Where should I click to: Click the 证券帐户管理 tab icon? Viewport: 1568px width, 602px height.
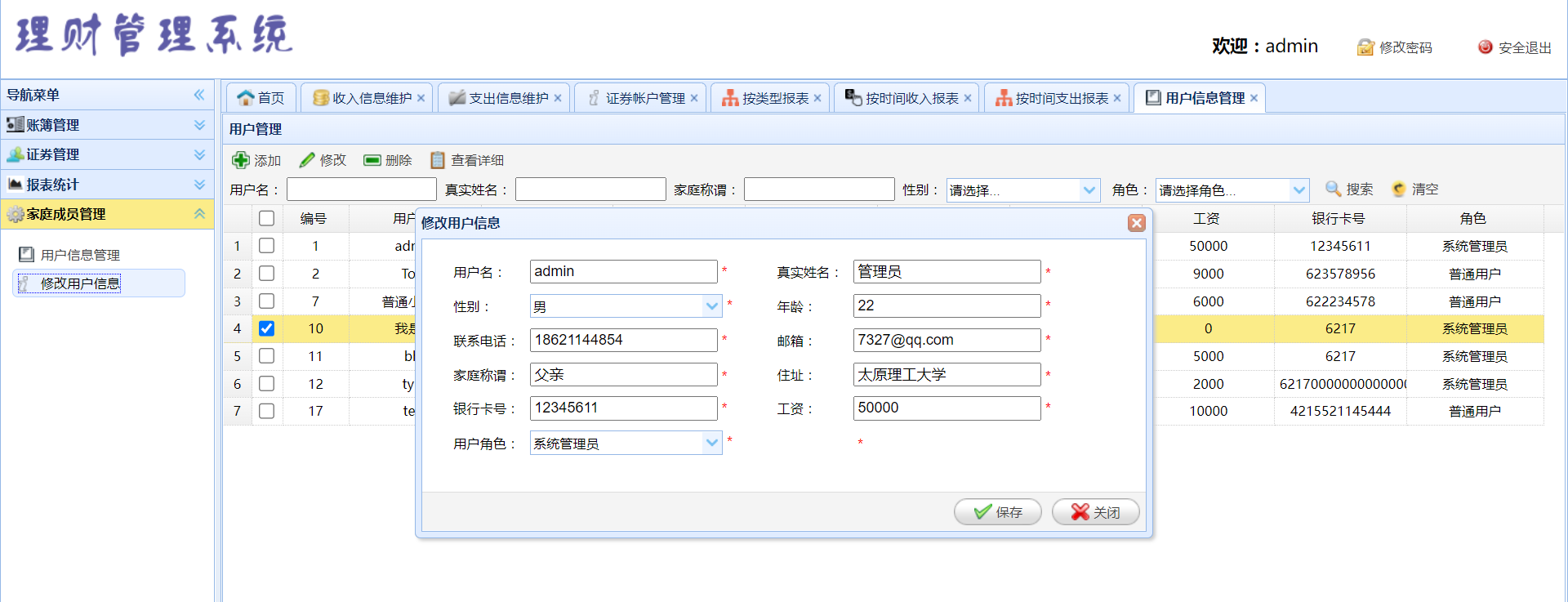(594, 98)
